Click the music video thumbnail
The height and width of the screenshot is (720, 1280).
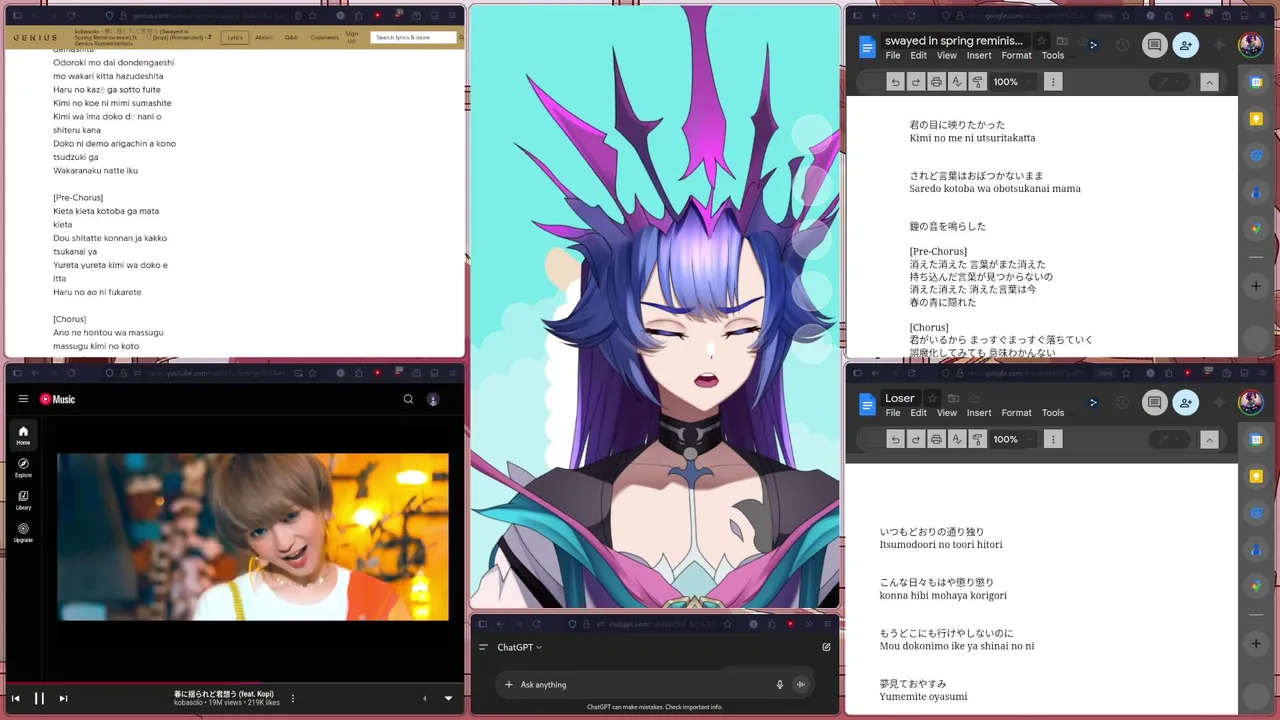coord(253,537)
